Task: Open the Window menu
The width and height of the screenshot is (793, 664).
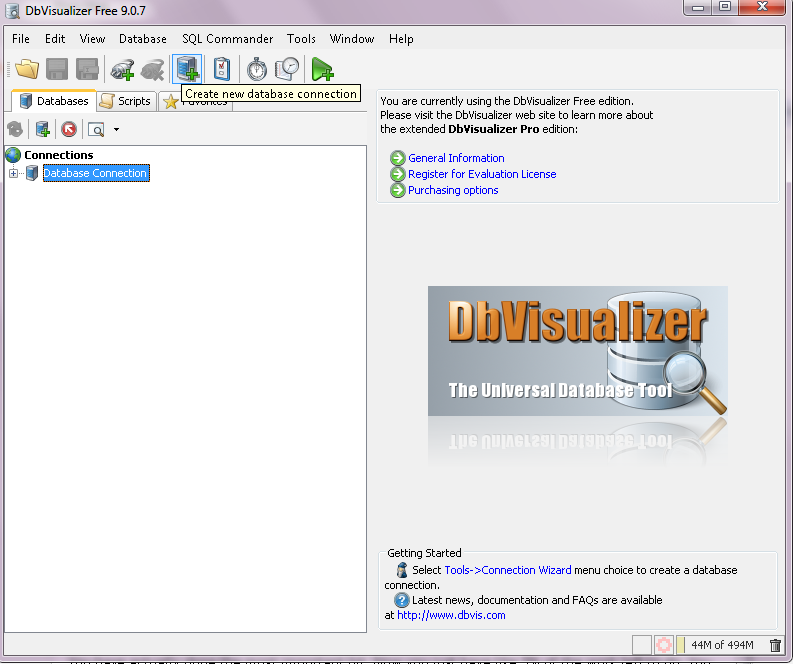Action: coord(352,39)
